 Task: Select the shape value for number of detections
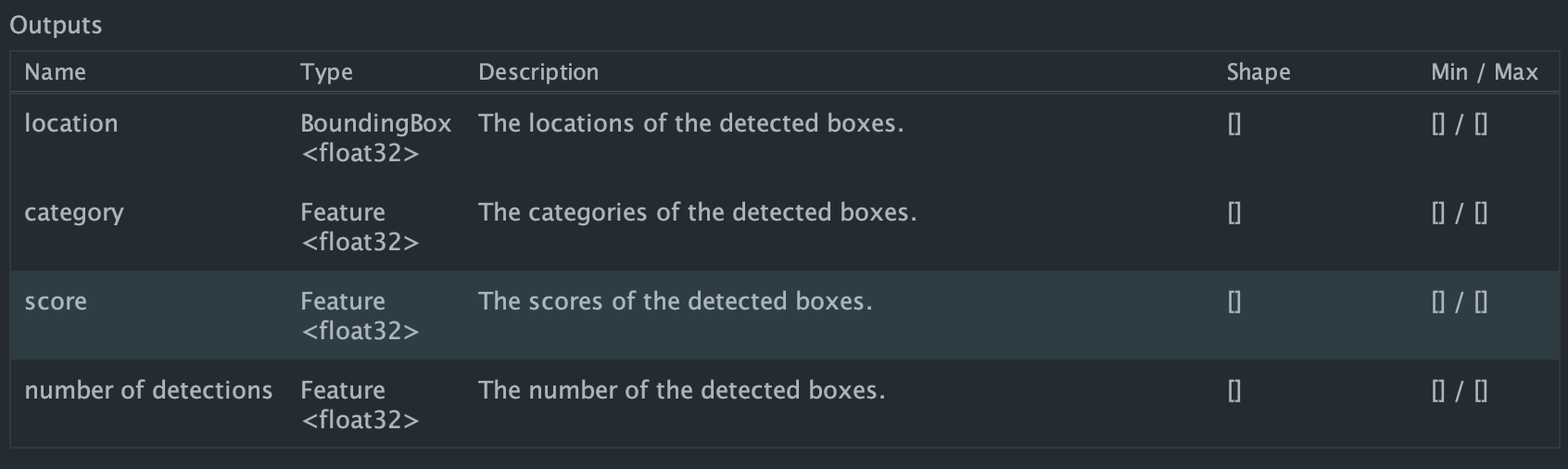[1234, 391]
